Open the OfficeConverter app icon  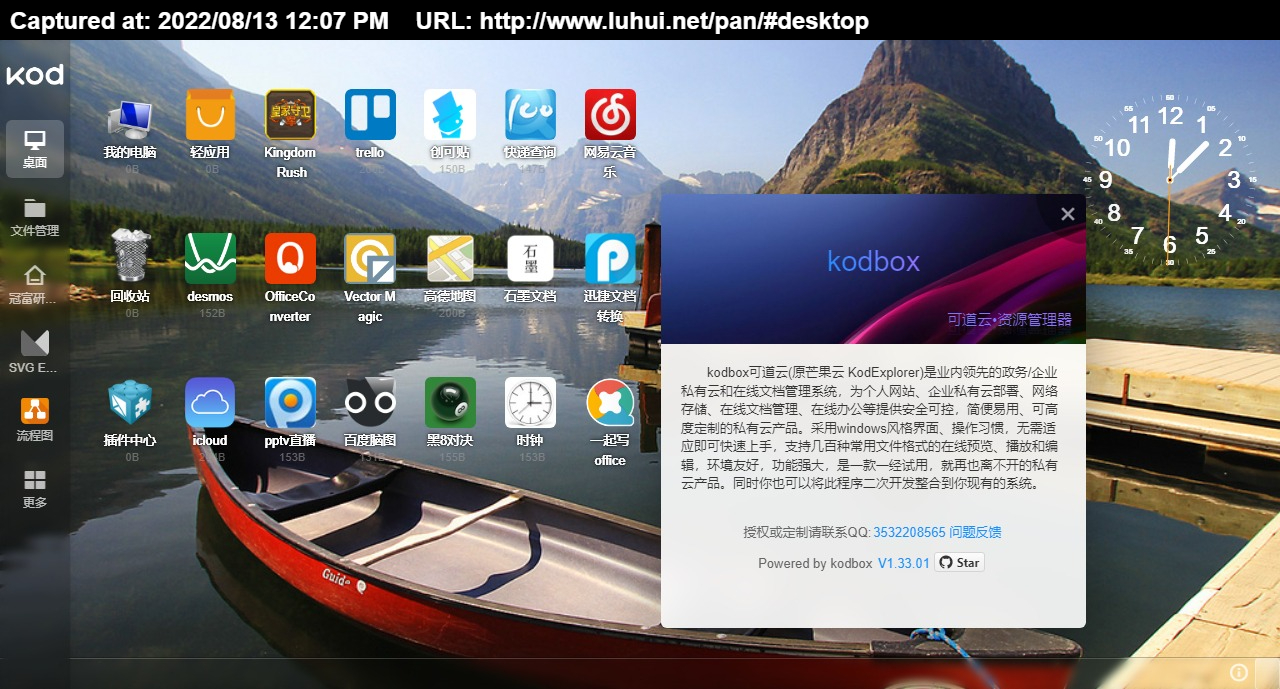(x=290, y=259)
